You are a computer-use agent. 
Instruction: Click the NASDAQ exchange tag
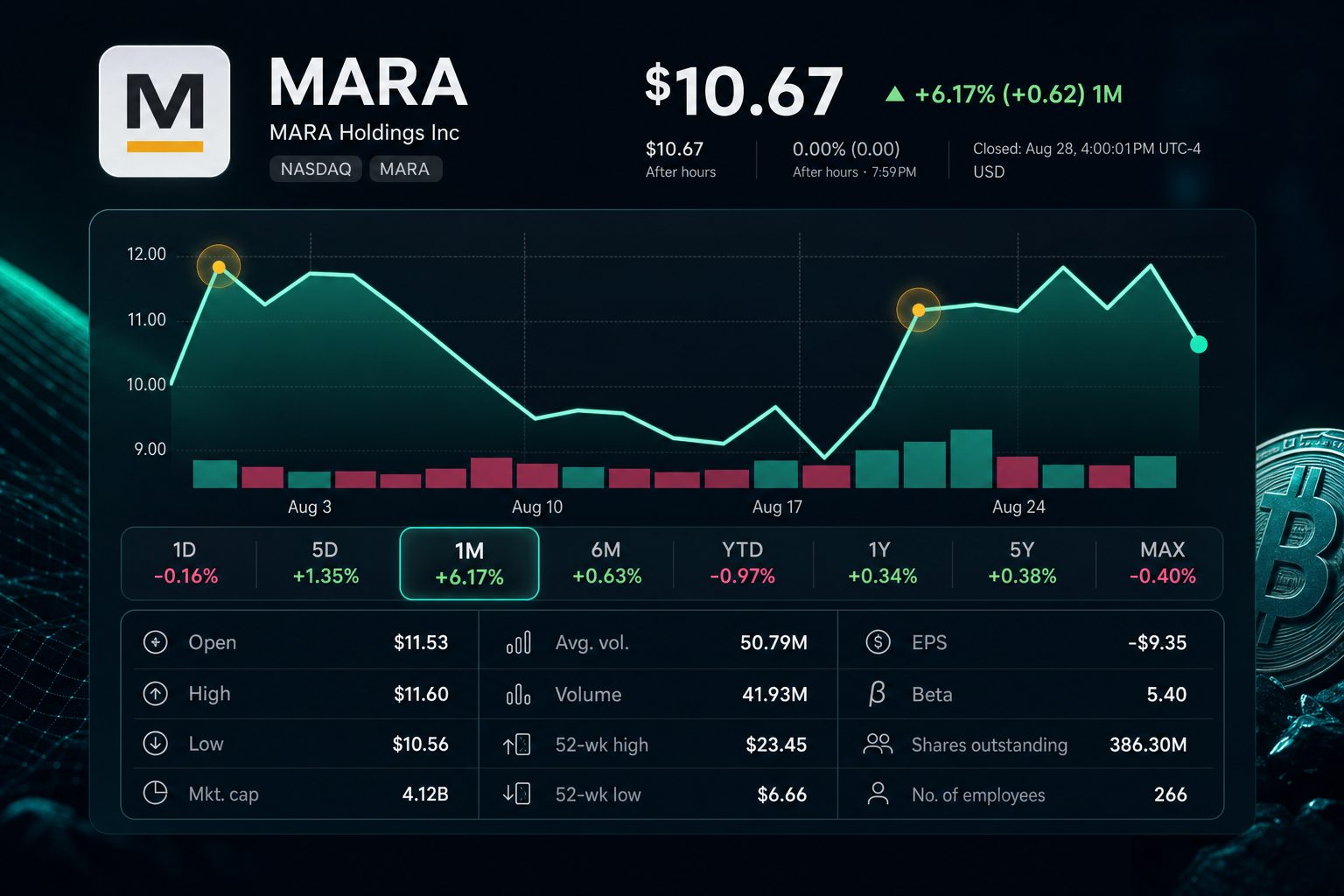[316, 169]
